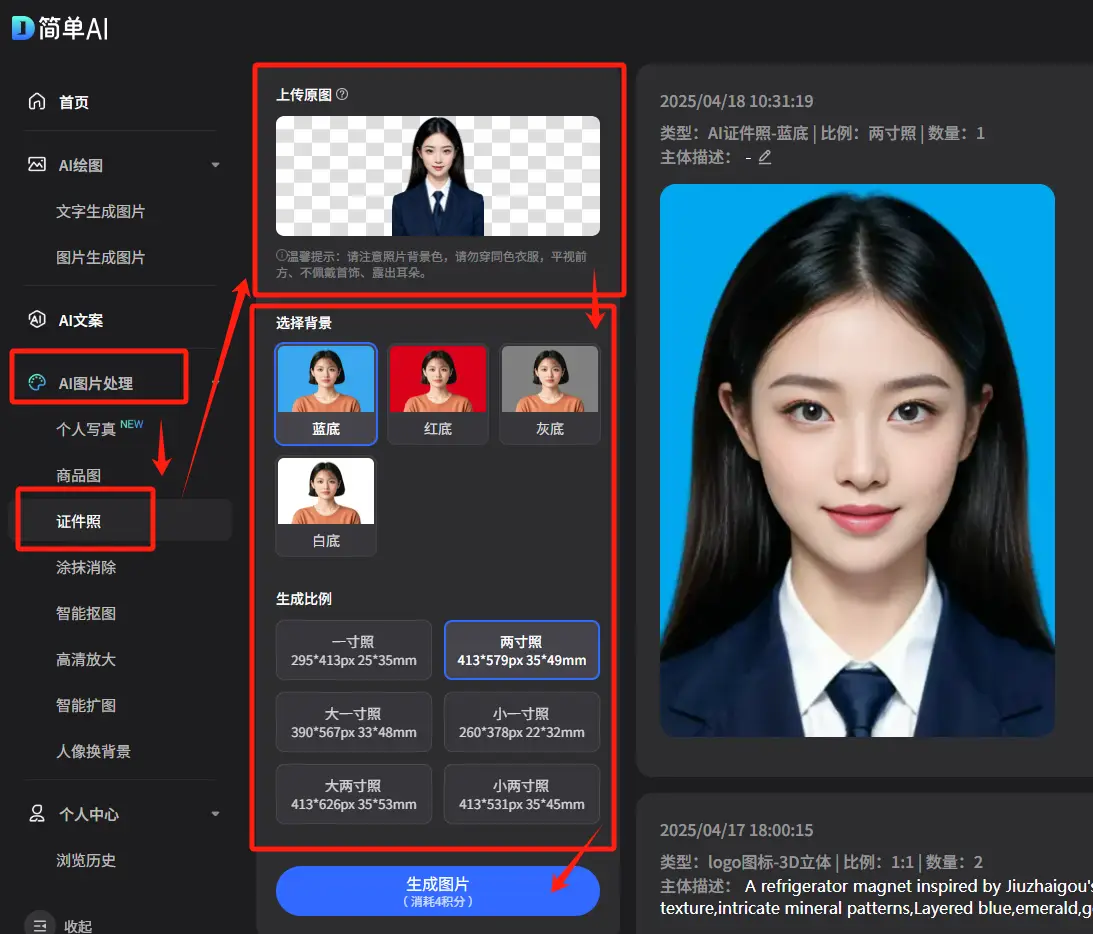Open the 人像换背景 feature link

[93, 751]
